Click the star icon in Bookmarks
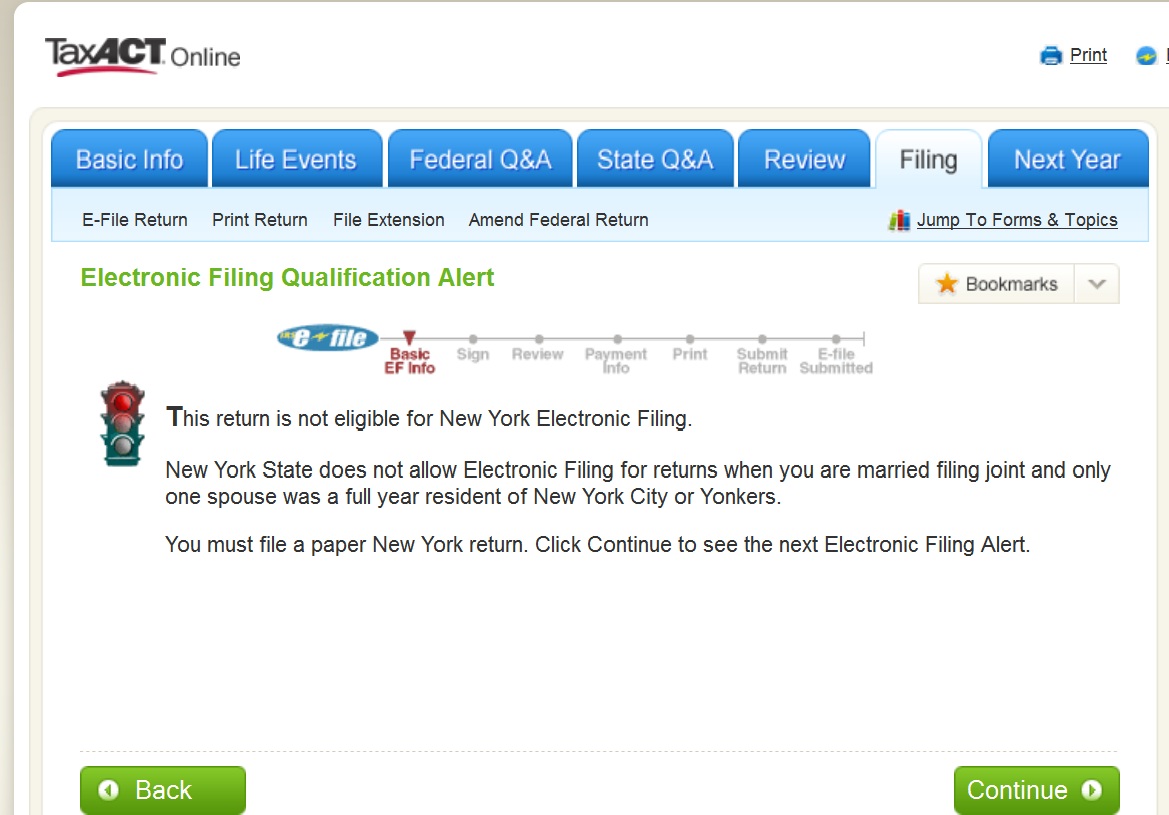The image size is (1169, 815). pos(947,283)
